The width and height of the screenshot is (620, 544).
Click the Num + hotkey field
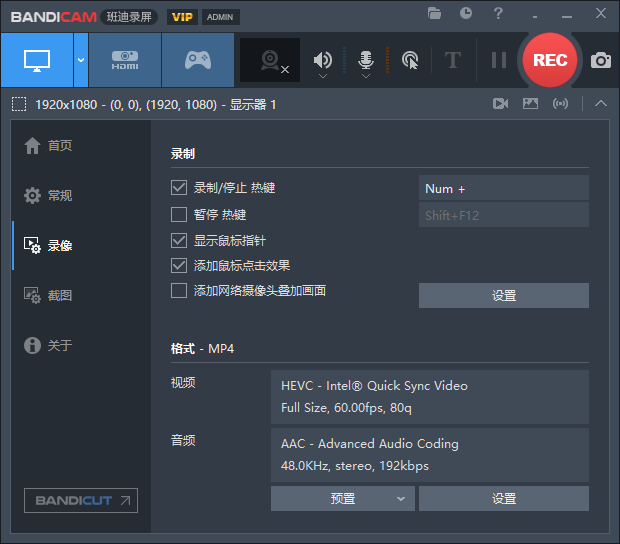pyautogui.click(x=503, y=188)
